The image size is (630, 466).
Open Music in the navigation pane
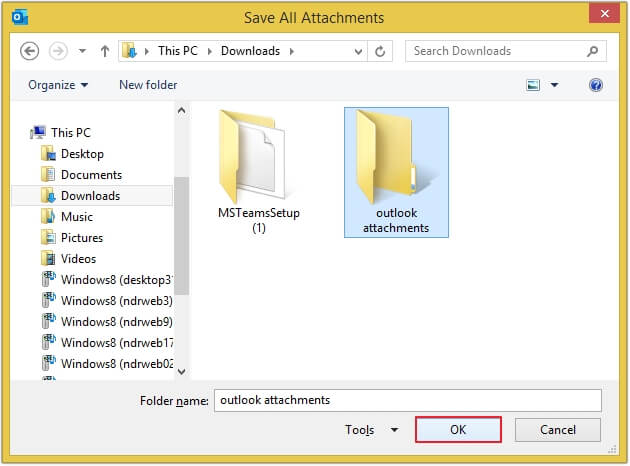coord(67,217)
